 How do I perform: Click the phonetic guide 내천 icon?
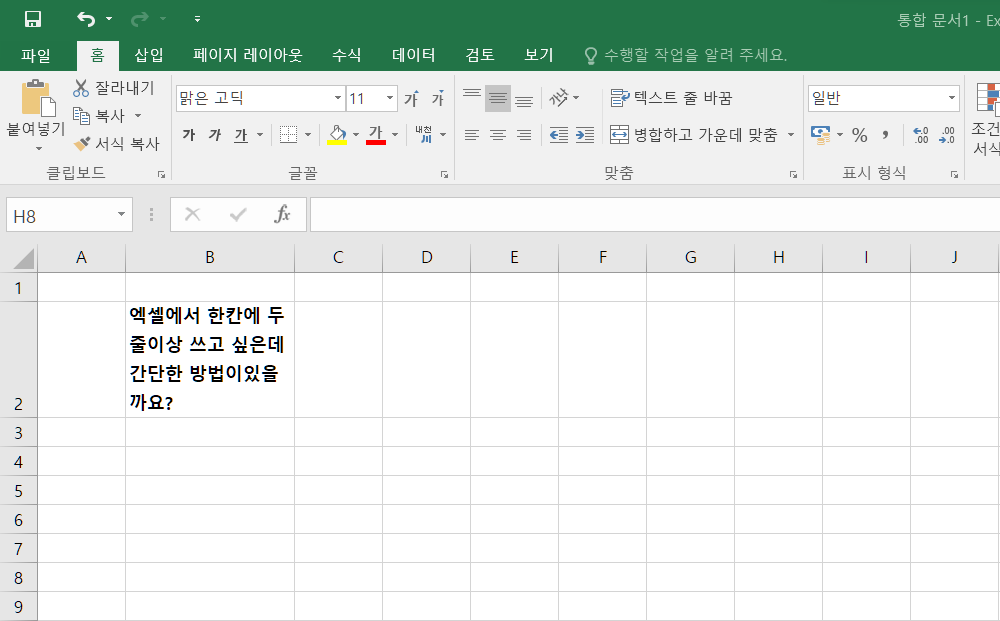(x=424, y=135)
